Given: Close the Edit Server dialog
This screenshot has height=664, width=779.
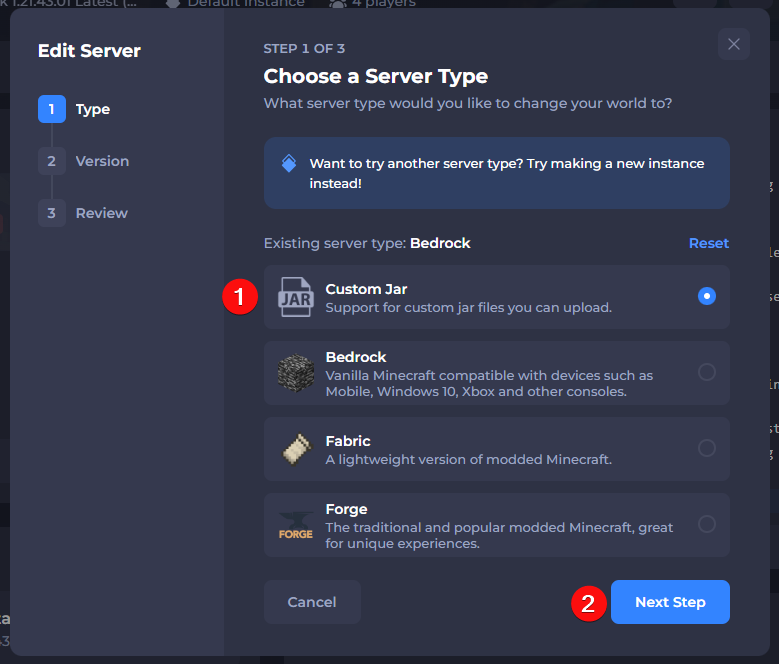Looking at the screenshot, I should tap(734, 44).
